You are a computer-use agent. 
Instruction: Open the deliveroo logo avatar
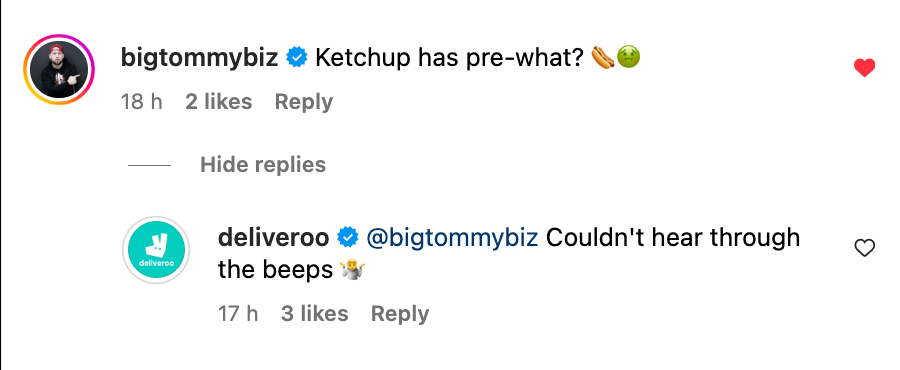(156, 250)
